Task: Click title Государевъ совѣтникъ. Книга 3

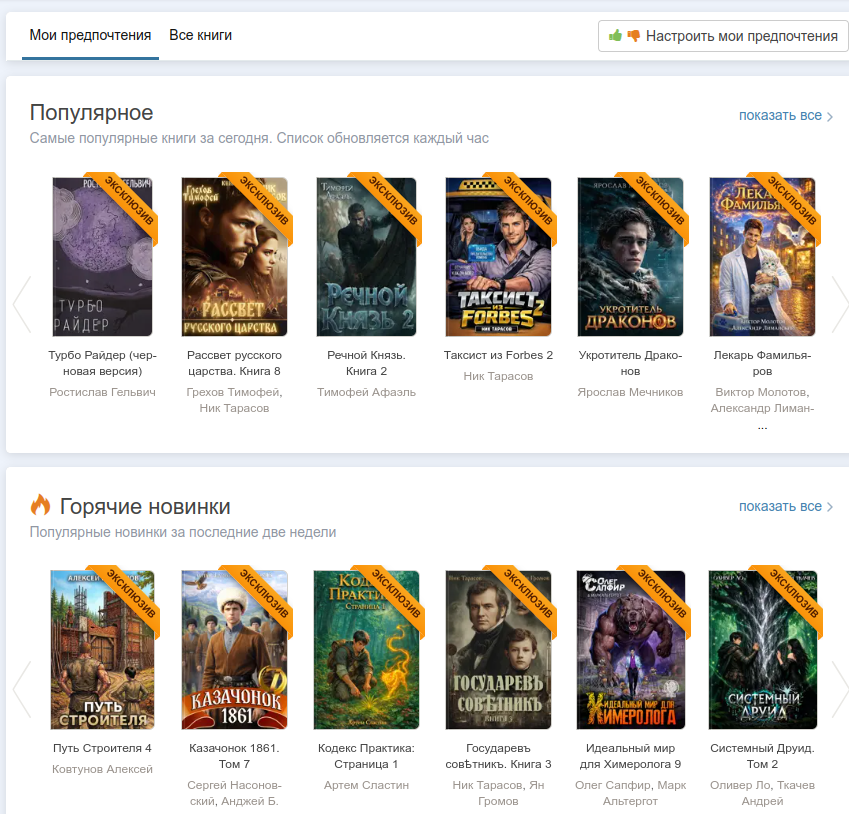Action: point(498,756)
